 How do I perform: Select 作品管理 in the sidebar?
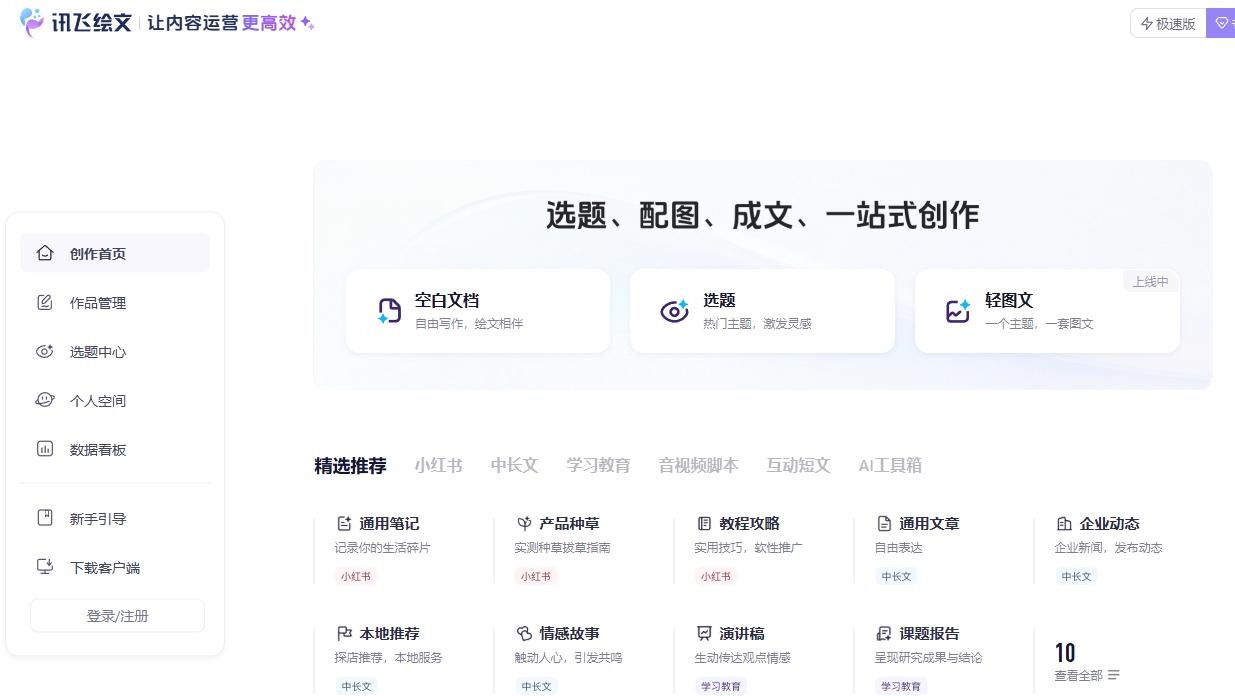coord(98,302)
